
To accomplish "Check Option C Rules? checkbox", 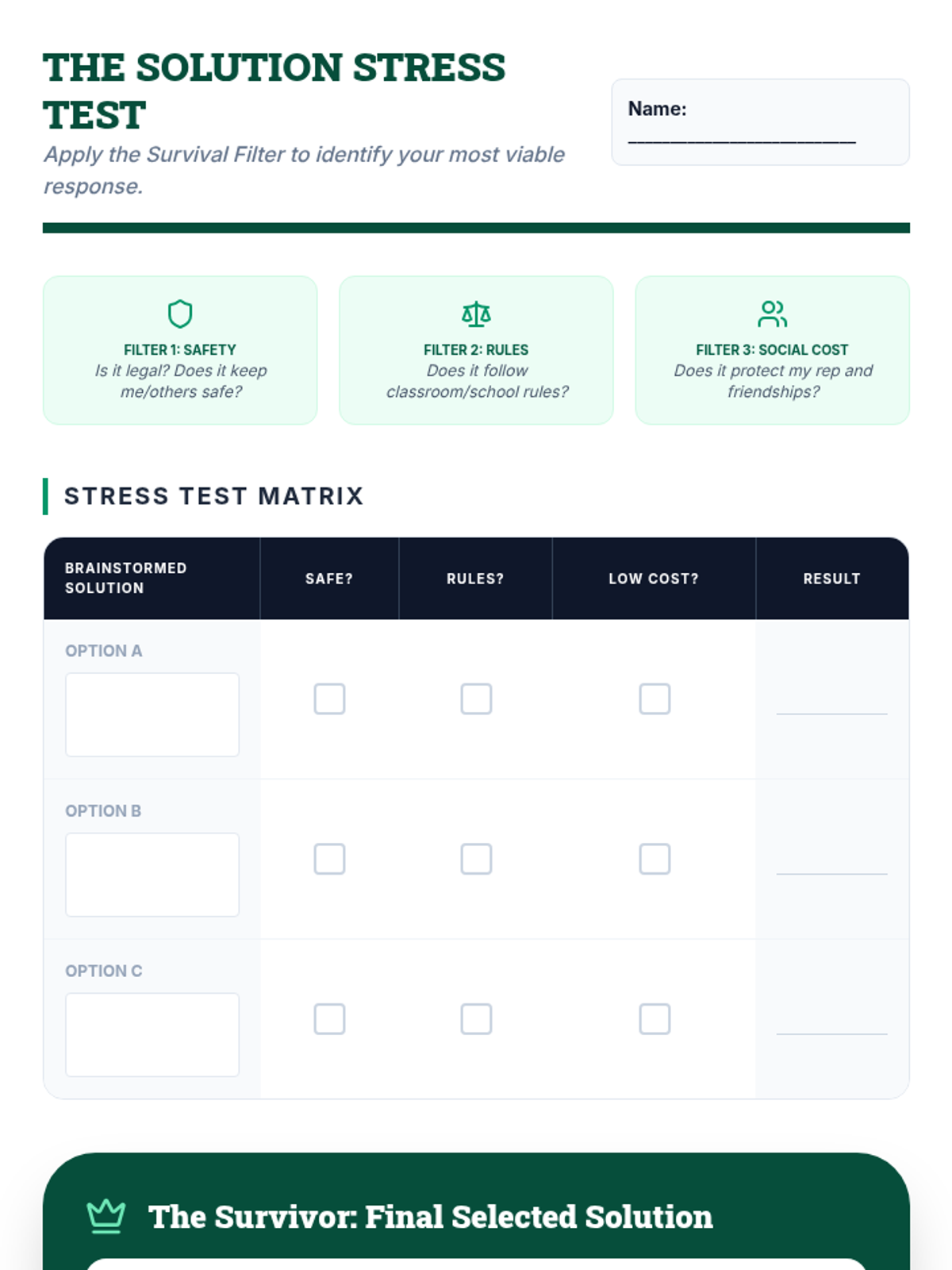I will 476,1019.
